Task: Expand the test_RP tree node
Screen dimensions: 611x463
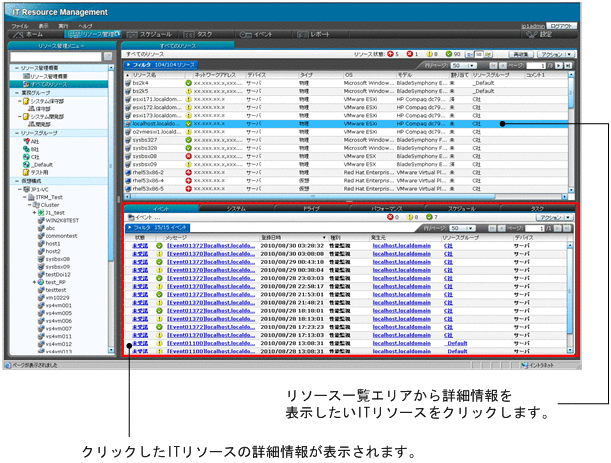Action: click(34, 282)
